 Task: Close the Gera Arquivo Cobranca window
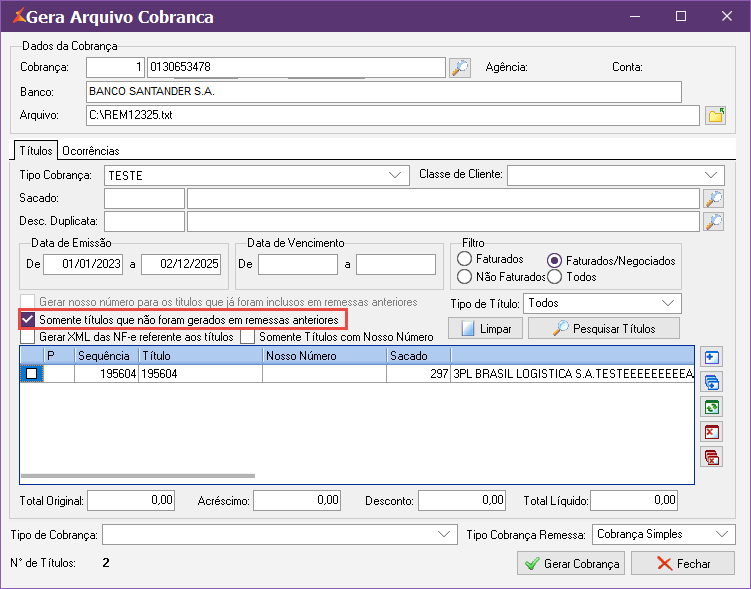(727, 16)
